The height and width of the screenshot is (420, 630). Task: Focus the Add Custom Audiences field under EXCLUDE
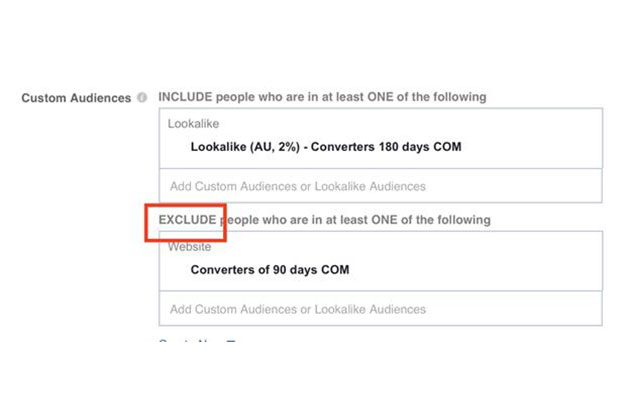click(x=380, y=309)
